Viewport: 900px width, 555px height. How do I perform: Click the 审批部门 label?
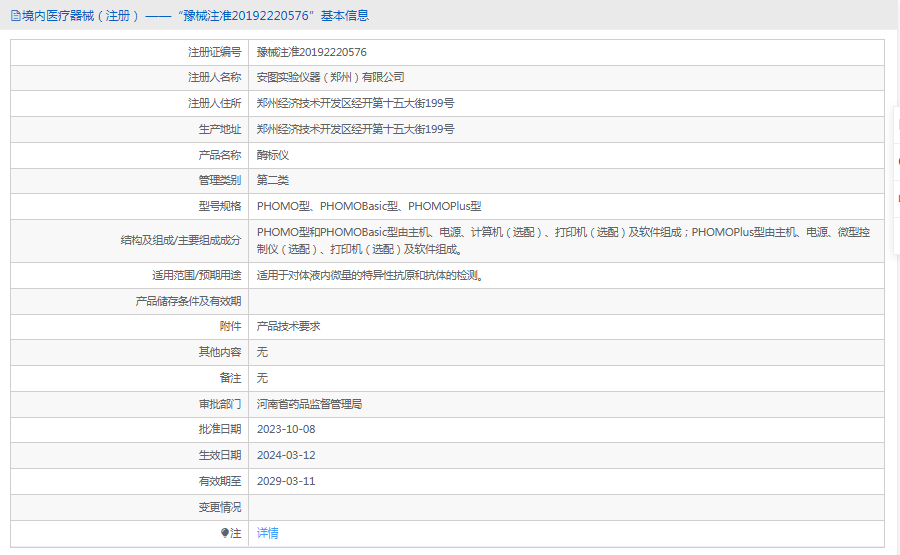click(x=220, y=404)
